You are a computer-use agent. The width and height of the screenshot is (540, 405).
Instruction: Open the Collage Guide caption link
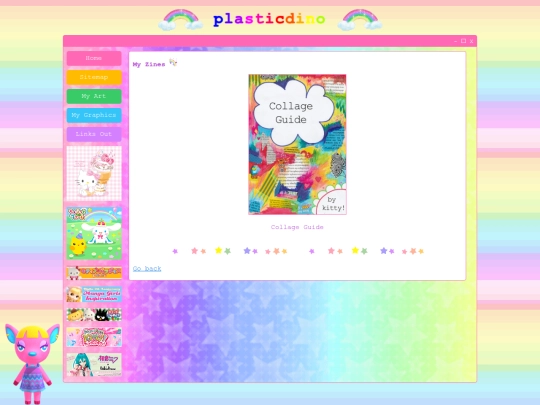pyautogui.click(x=297, y=227)
